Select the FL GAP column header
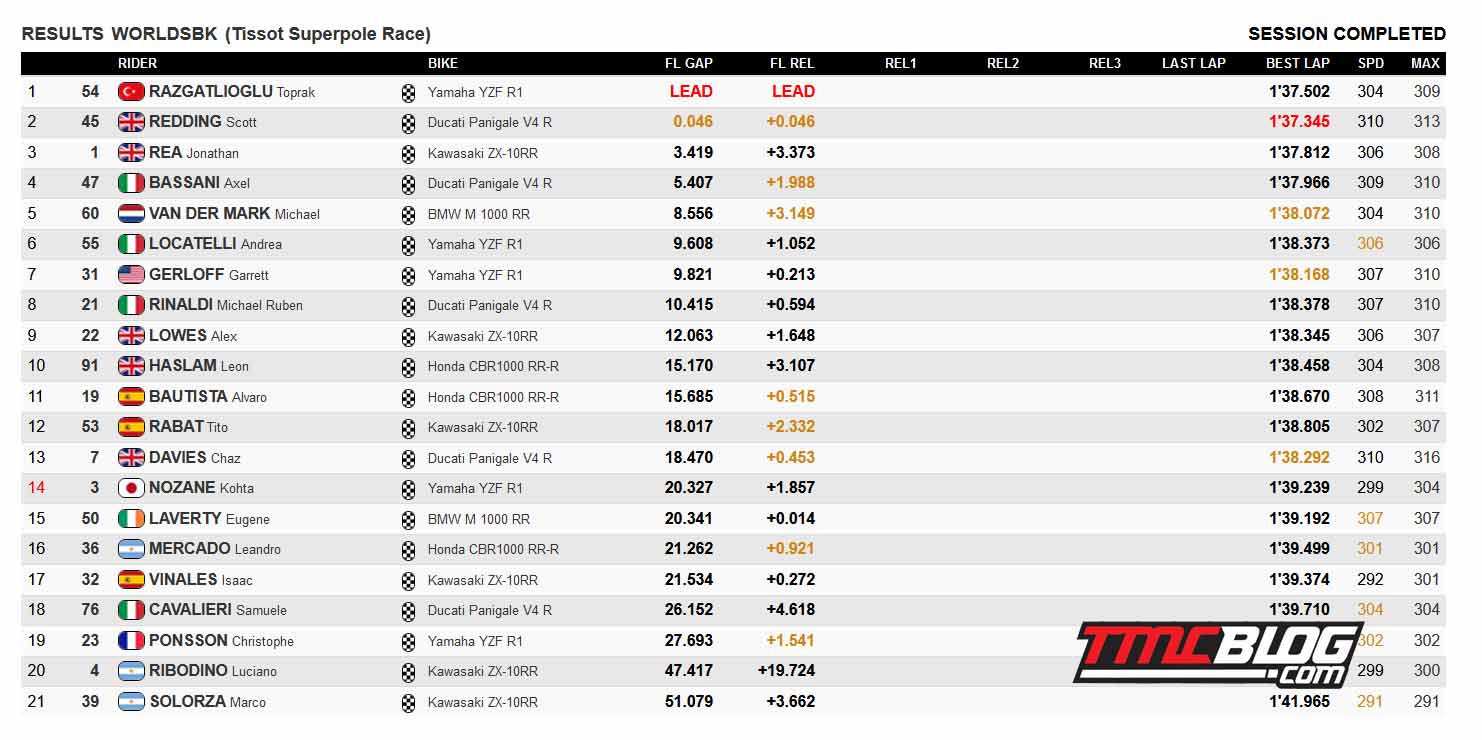The height and width of the screenshot is (740, 1482). coord(689,63)
